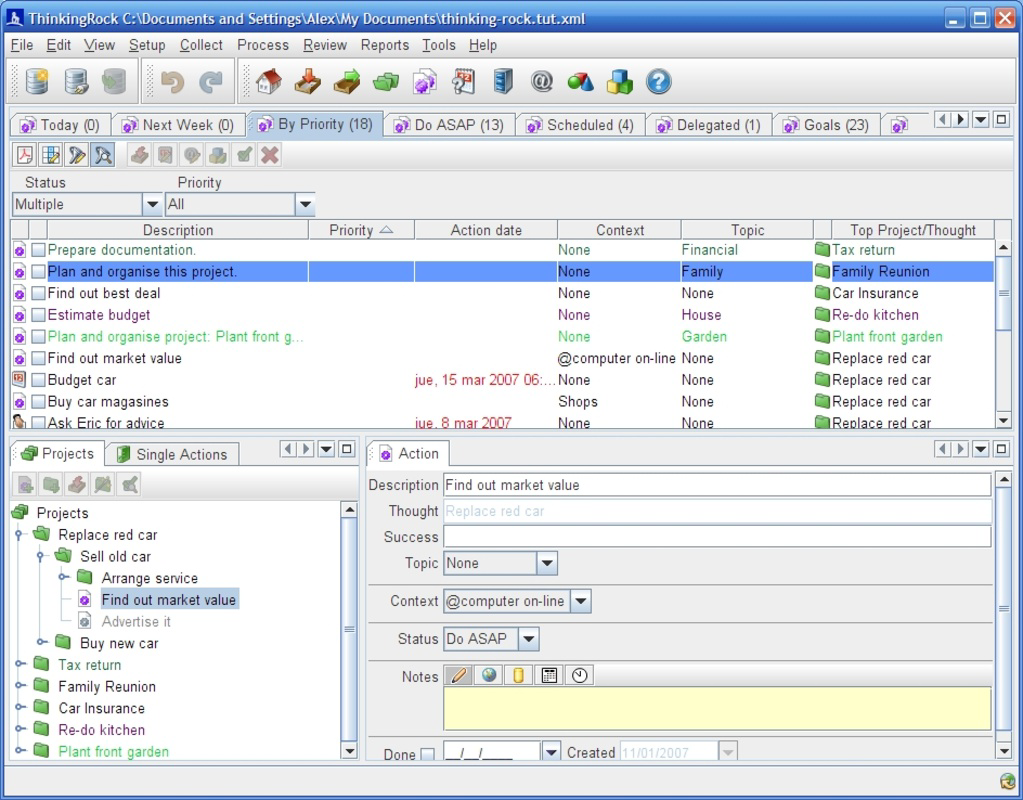Click the spreadsheet export icon below the tabs

pos(52,154)
